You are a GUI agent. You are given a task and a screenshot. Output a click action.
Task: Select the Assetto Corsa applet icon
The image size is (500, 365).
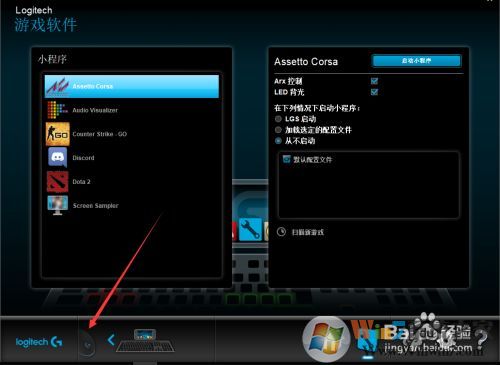click(x=57, y=86)
